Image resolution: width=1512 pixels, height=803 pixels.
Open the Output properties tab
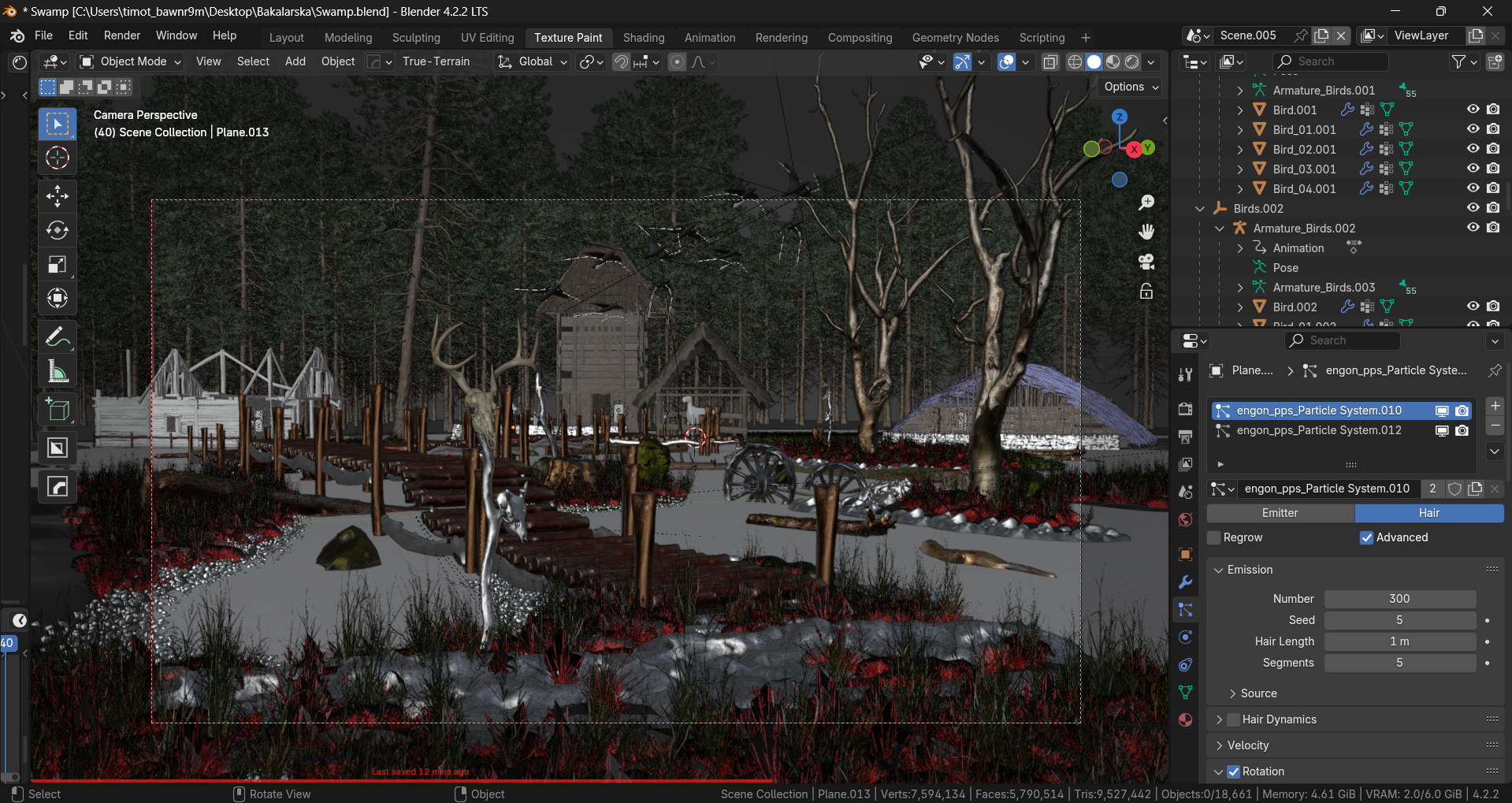pyautogui.click(x=1185, y=437)
